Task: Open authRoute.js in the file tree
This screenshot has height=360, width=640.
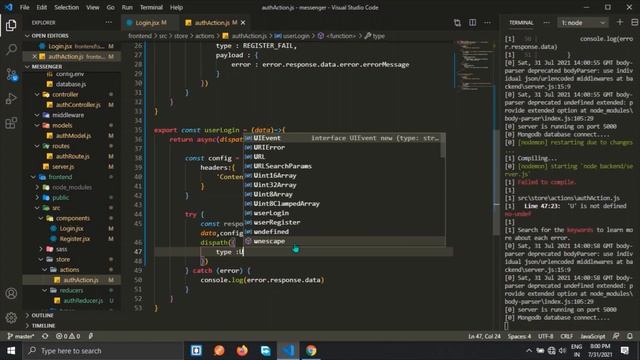Action: click(x=72, y=156)
